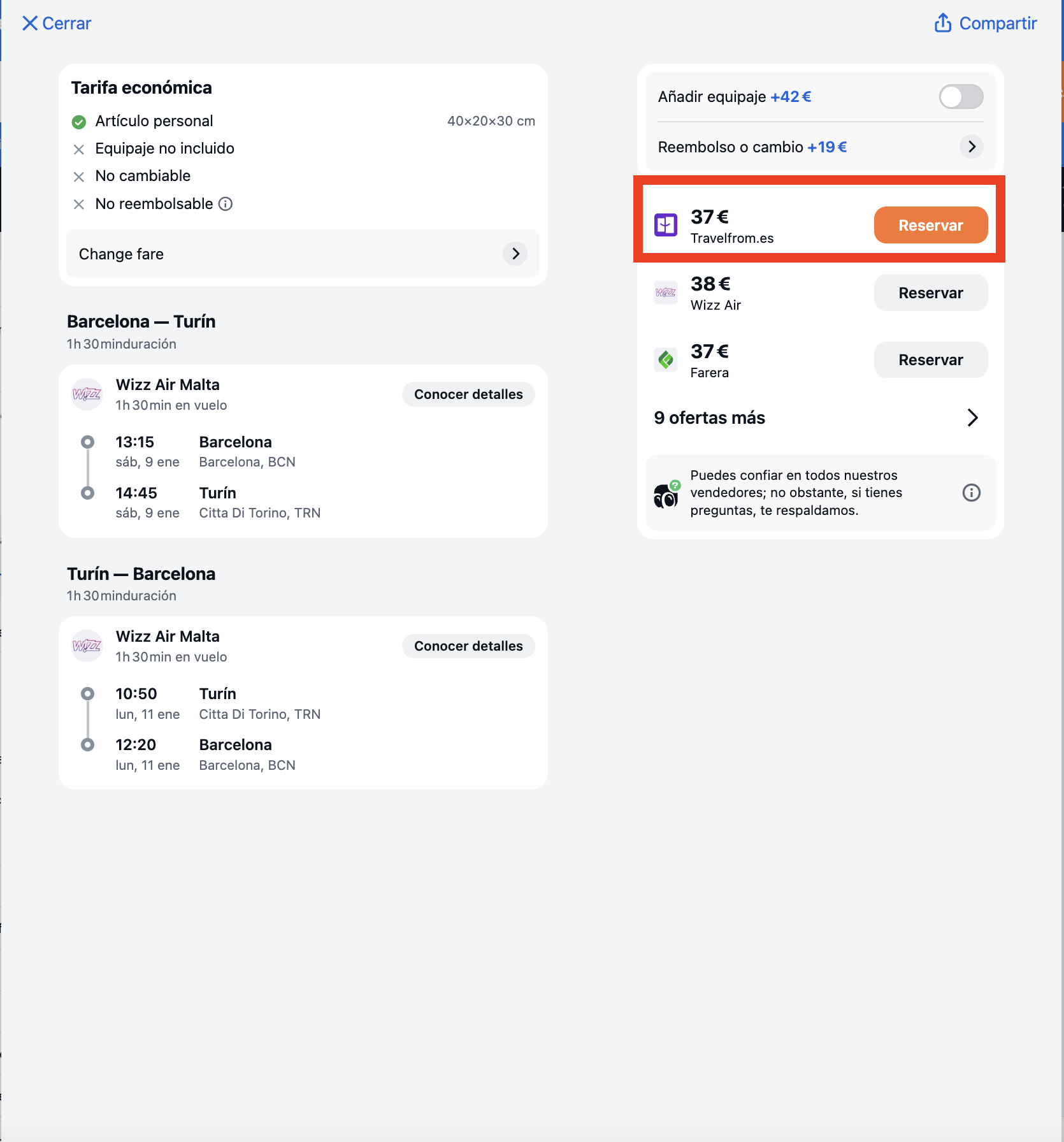Screen dimensions: 1064x1142
Task: Click the Farera green logo icon
Action: coord(666,359)
